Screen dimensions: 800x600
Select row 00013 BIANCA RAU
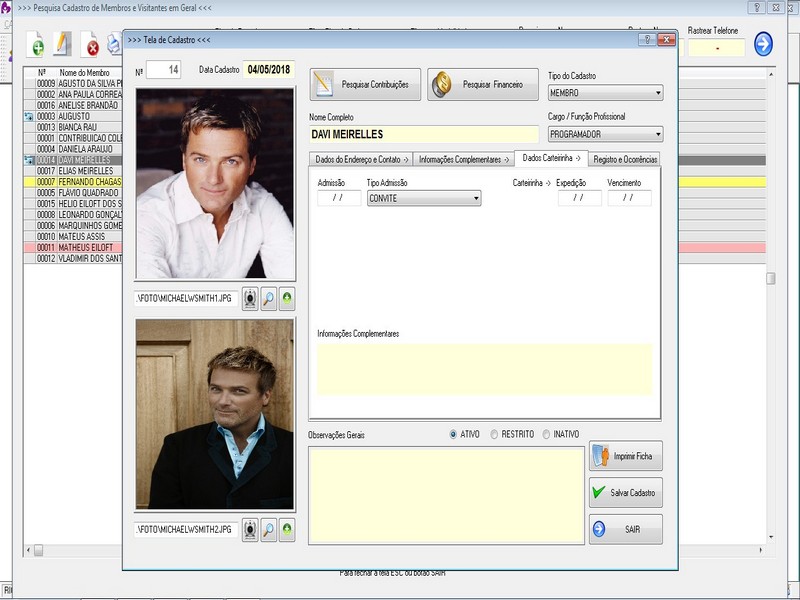[73, 127]
